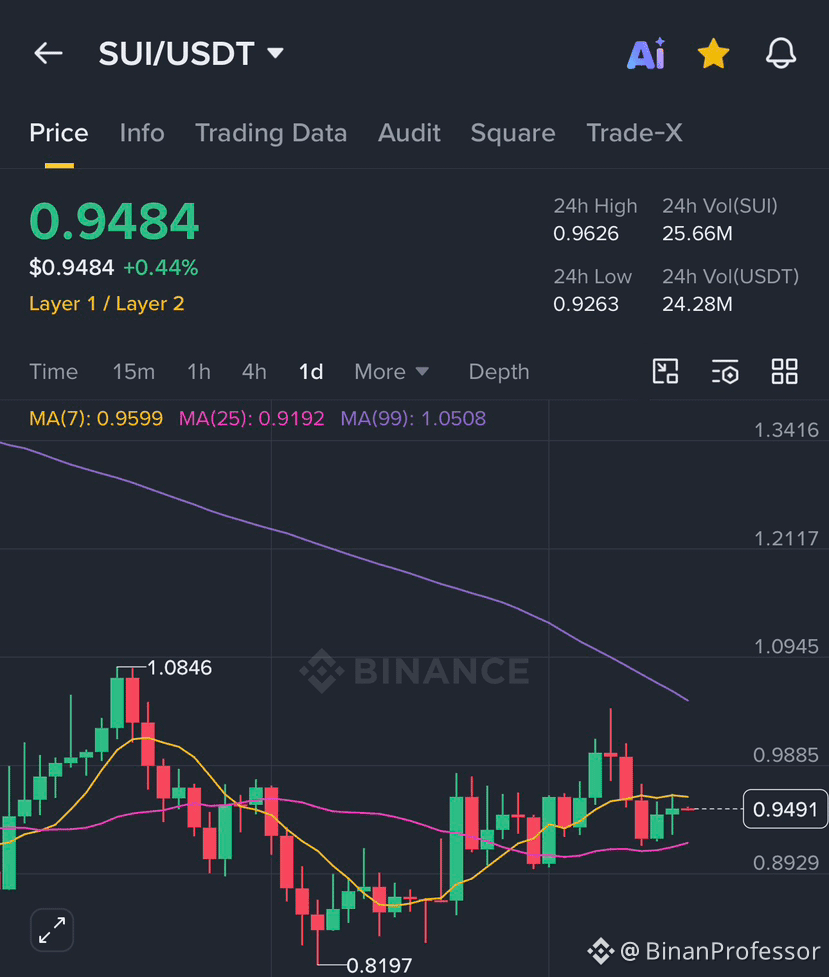This screenshot has width=829, height=977.
Task: Open the chart drawing tools icon
Action: [665, 371]
